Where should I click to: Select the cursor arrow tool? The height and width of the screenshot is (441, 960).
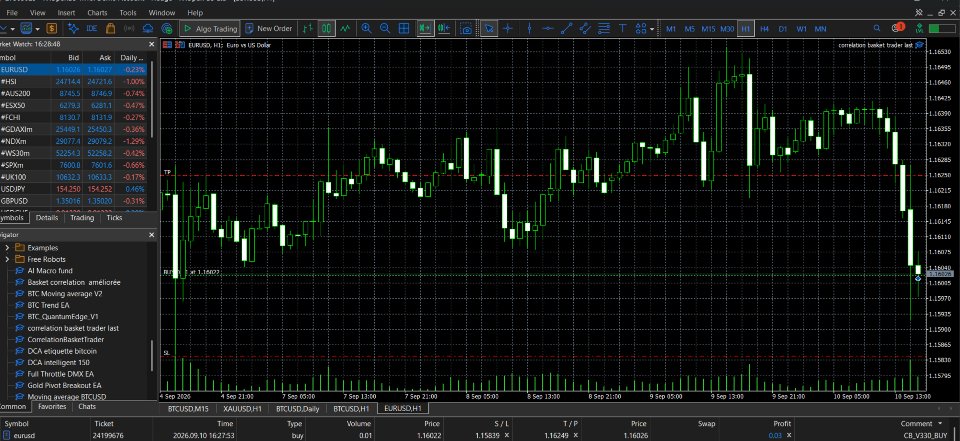pyautogui.click(x=489, y=28)
